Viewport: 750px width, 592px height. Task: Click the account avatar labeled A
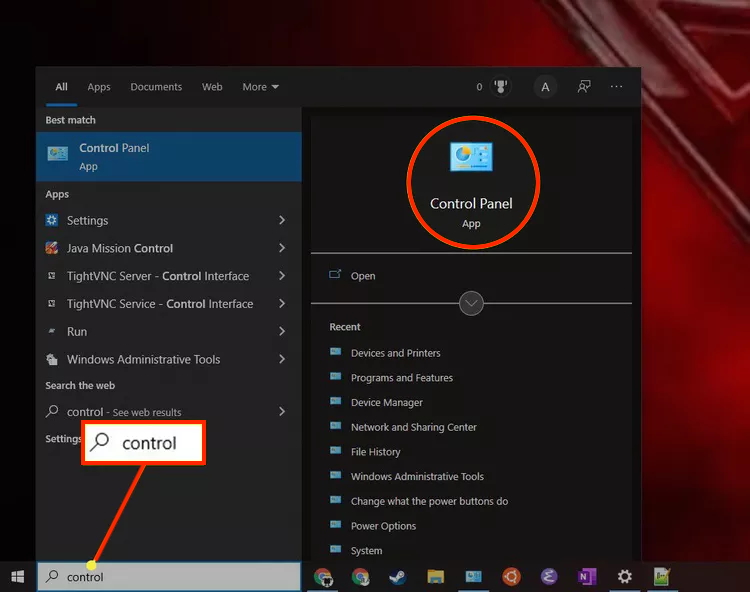click(x=545, y=87)
